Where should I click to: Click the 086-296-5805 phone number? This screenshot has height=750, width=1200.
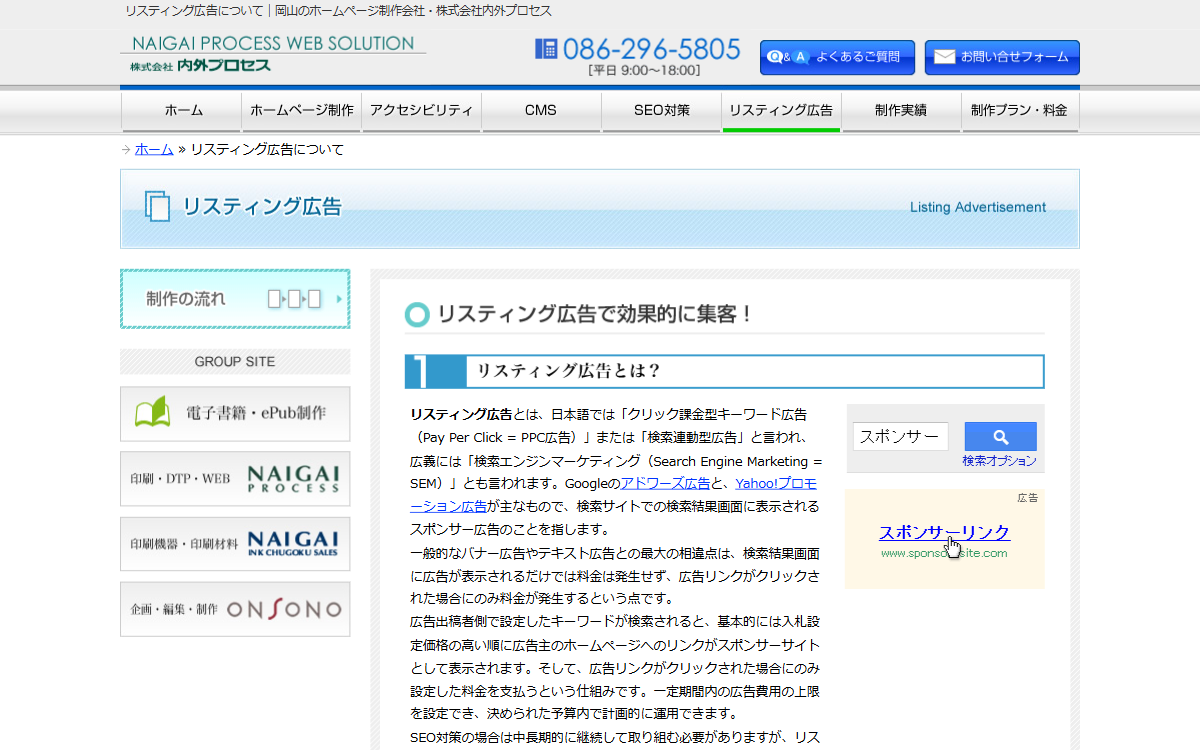(x=652, y=49)
